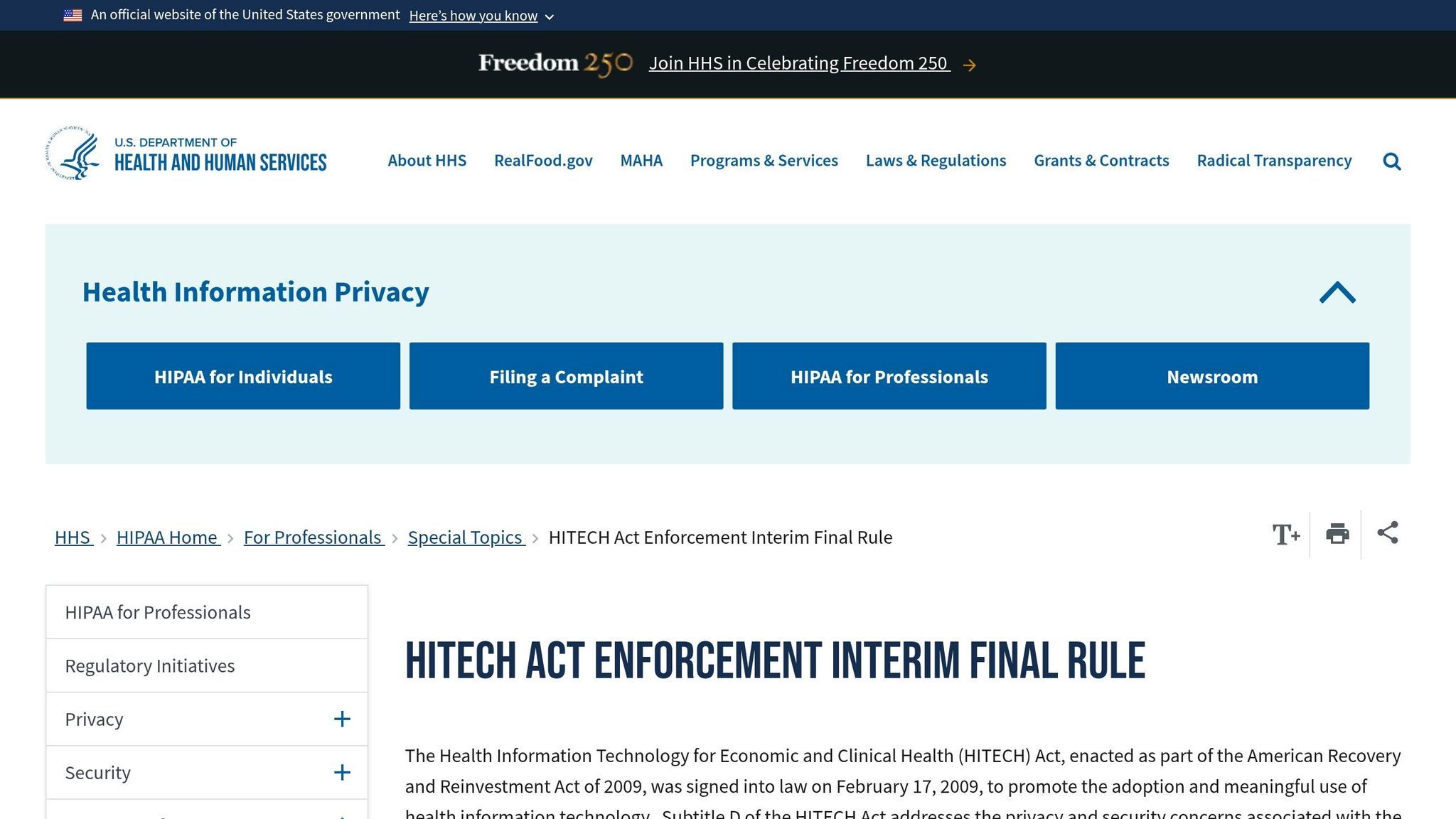Open Grants & Contracts menu
This screenshot has height=819, width=1456.
1101,161
